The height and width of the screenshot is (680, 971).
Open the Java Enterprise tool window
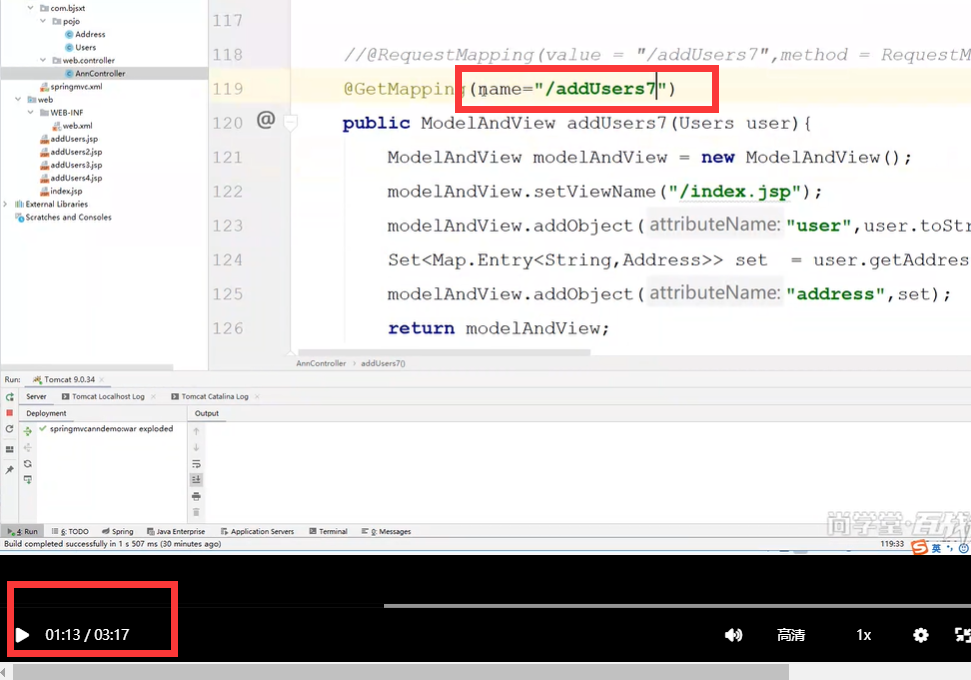pos(176,531)
